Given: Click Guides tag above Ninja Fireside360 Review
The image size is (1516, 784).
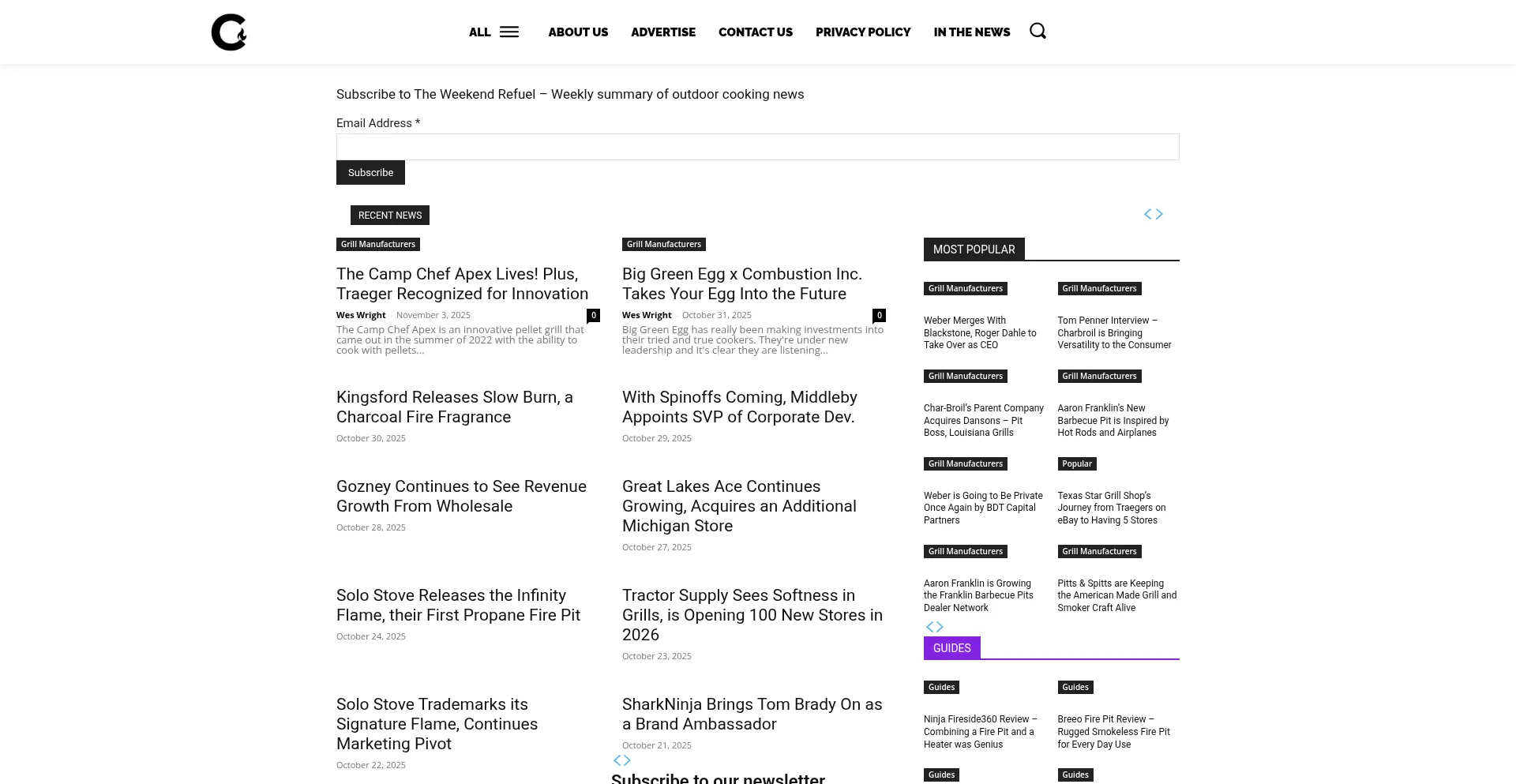Looking at the screenshot, I should [941, 688].
